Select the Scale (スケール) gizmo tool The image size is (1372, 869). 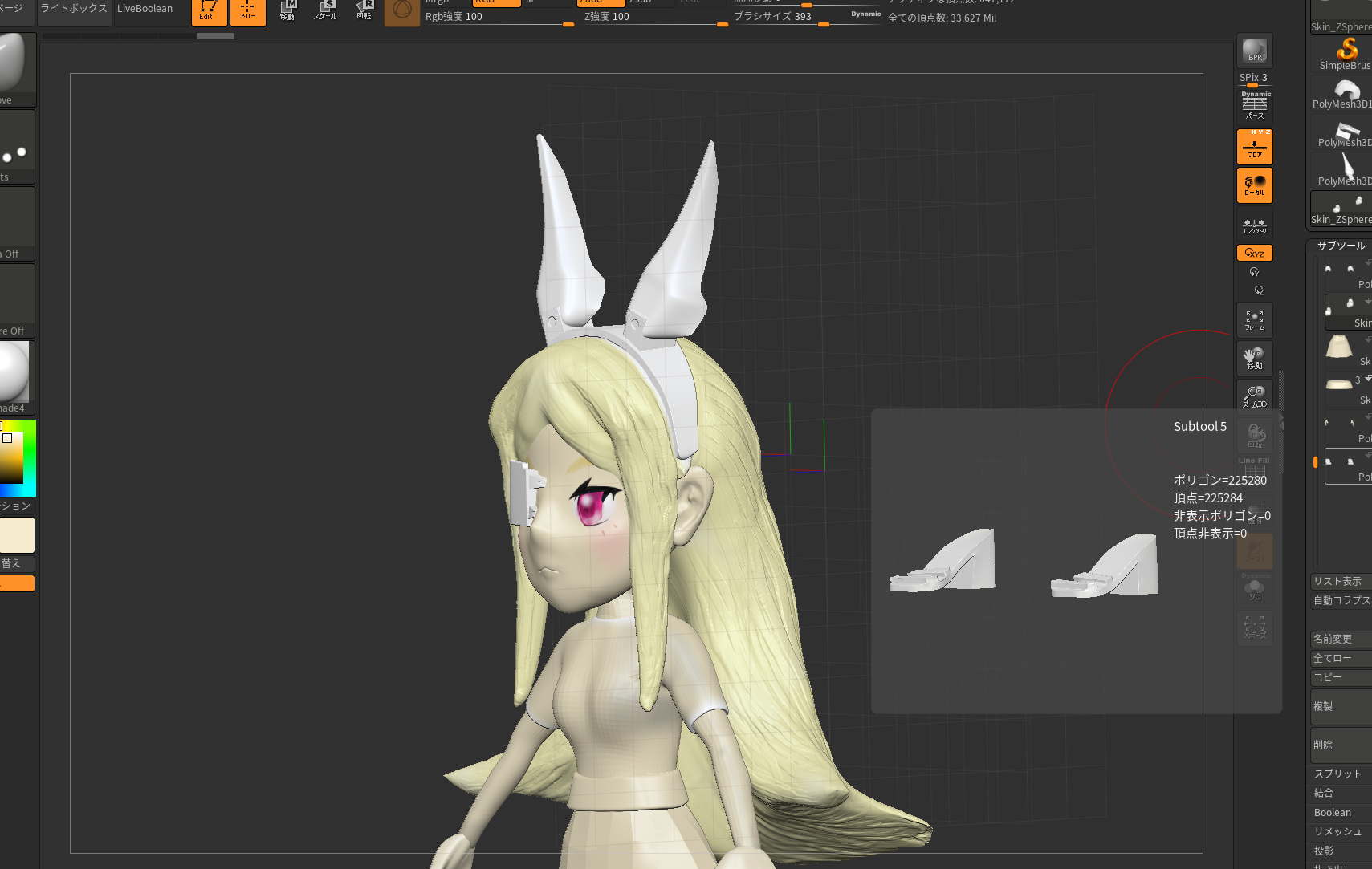click(x=326, y=11)
